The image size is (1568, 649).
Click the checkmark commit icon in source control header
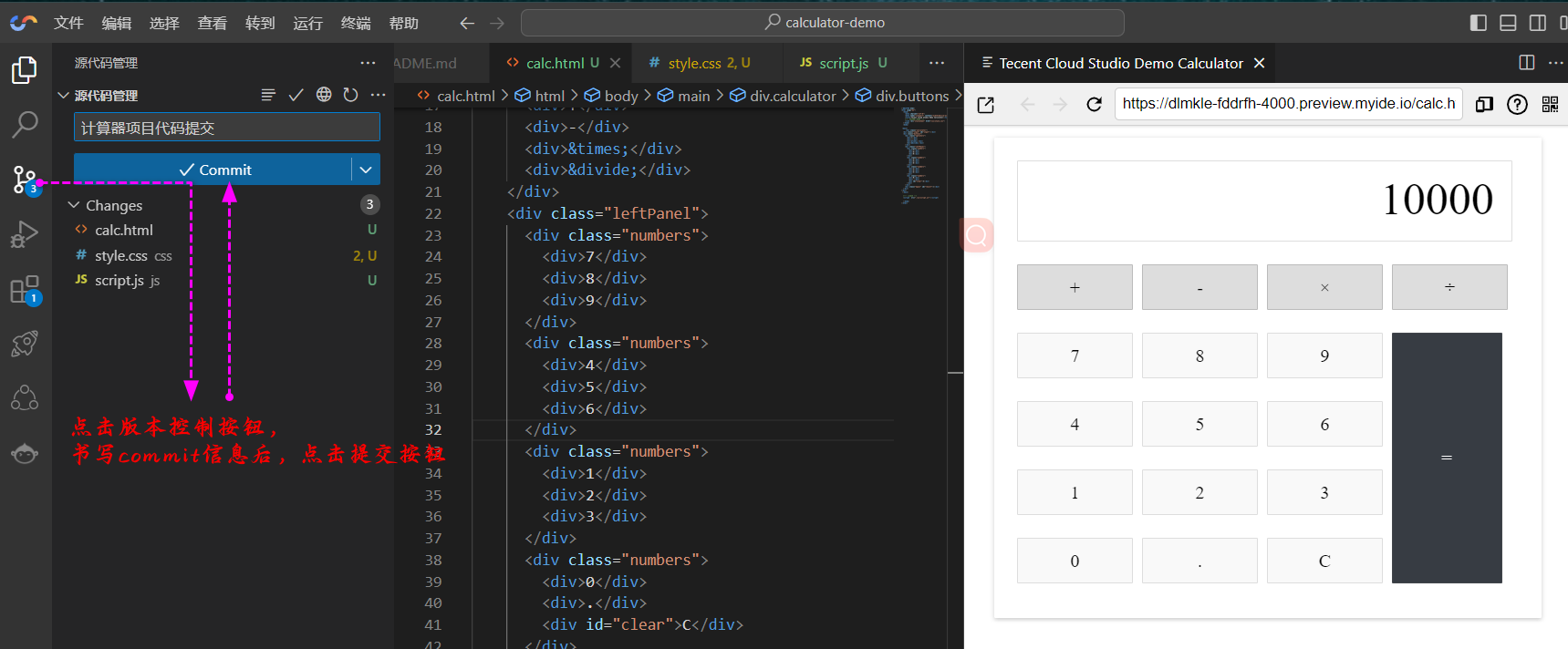coord(296,95)
